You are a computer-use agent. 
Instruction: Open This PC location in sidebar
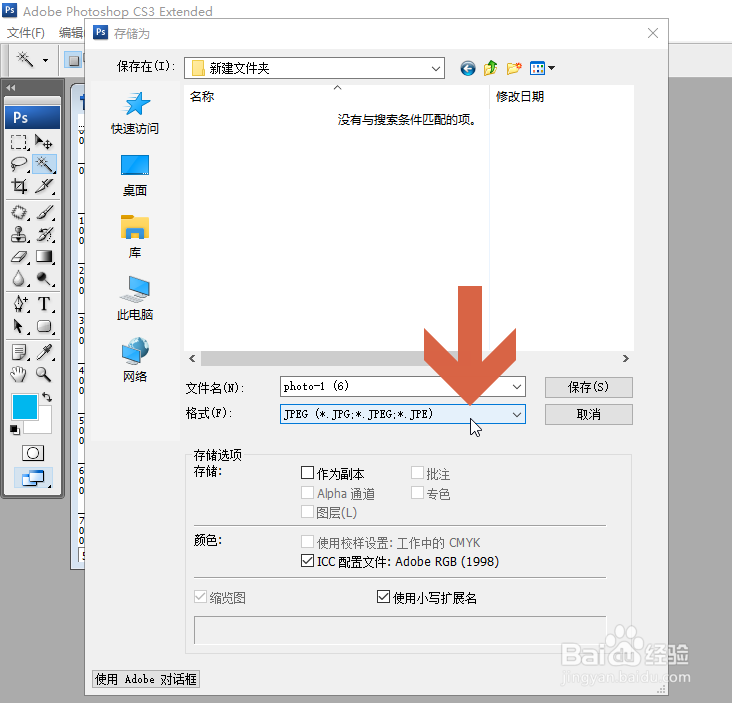tap(135, 299)
